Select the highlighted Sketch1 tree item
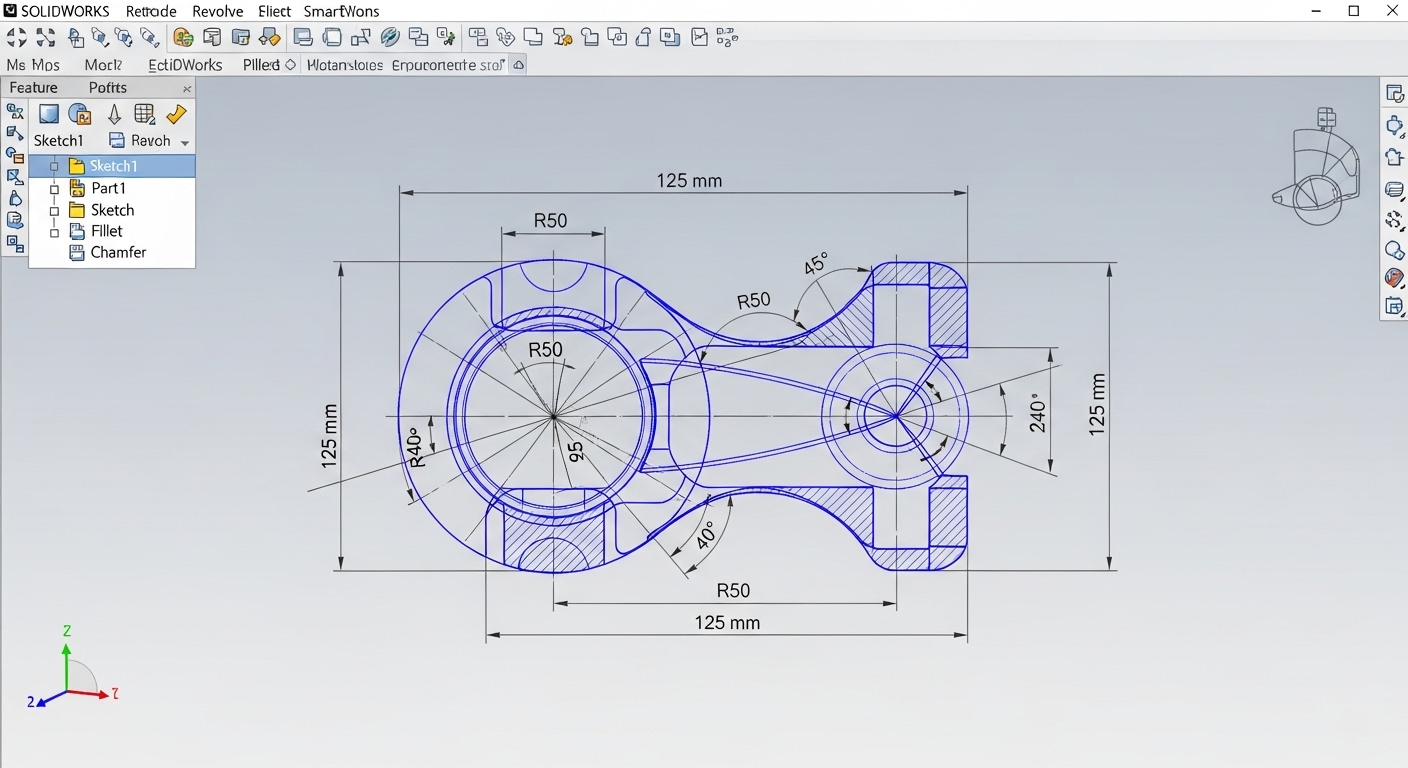Screen dimensions: 1408x768 (113, 166)
